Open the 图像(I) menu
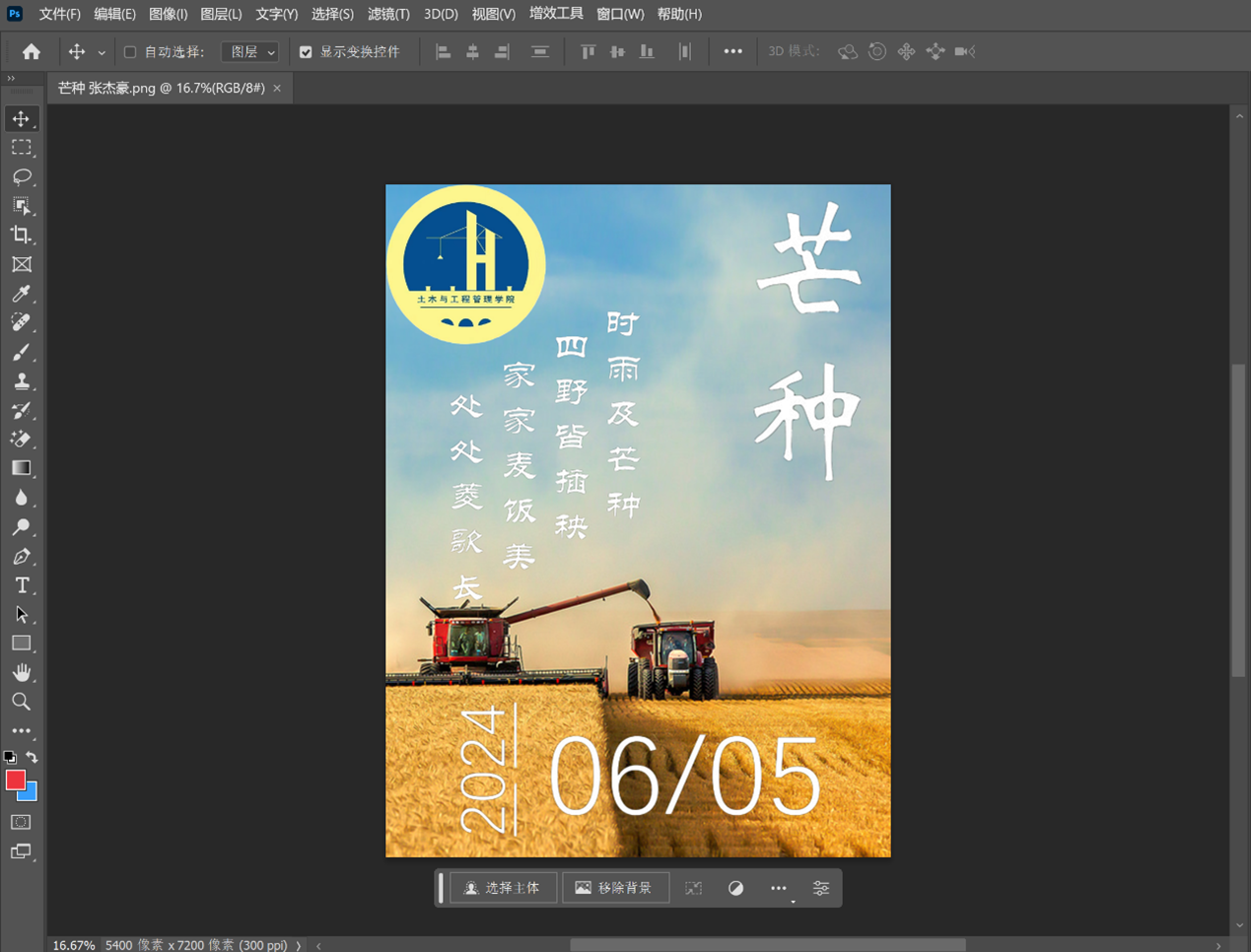 pos(168,14)
